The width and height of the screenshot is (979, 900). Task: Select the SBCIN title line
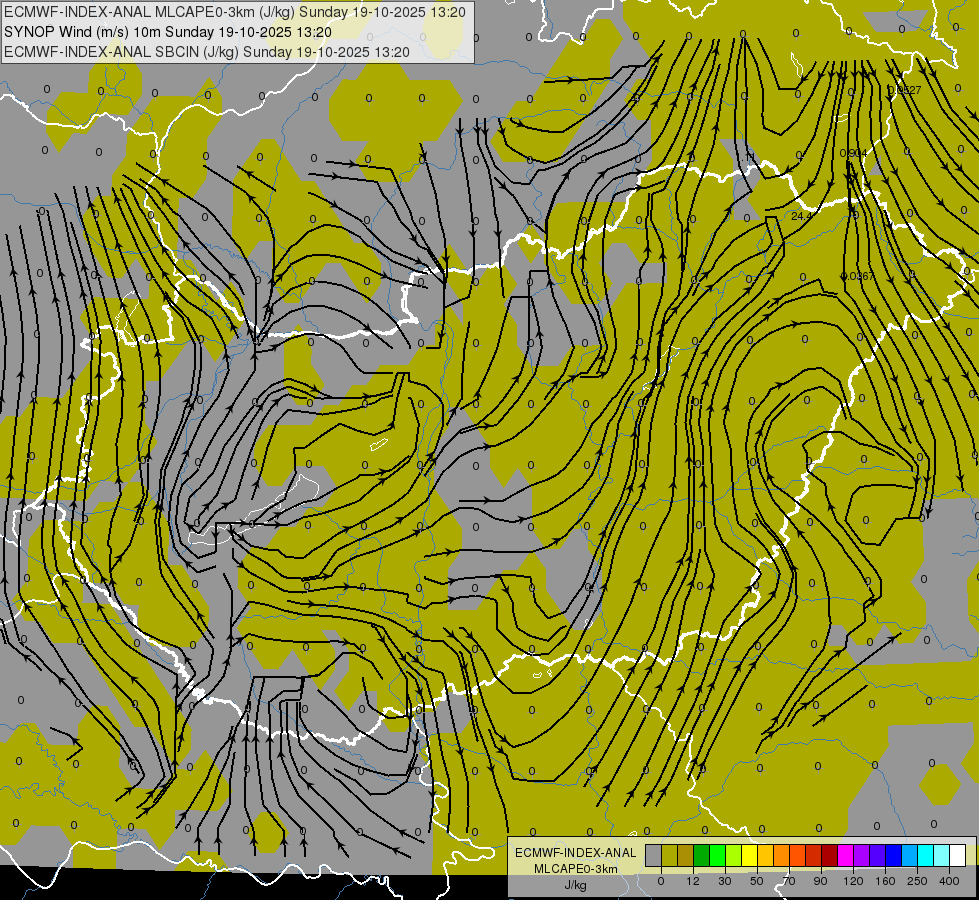pyautogui.click(x=207, y=52)
